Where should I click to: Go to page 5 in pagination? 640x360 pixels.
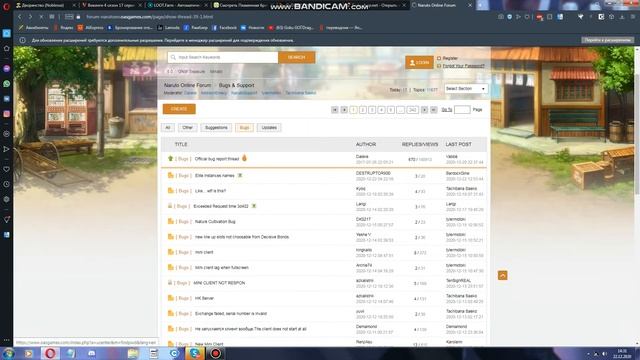pyautogui.click(x=391, y=109)
